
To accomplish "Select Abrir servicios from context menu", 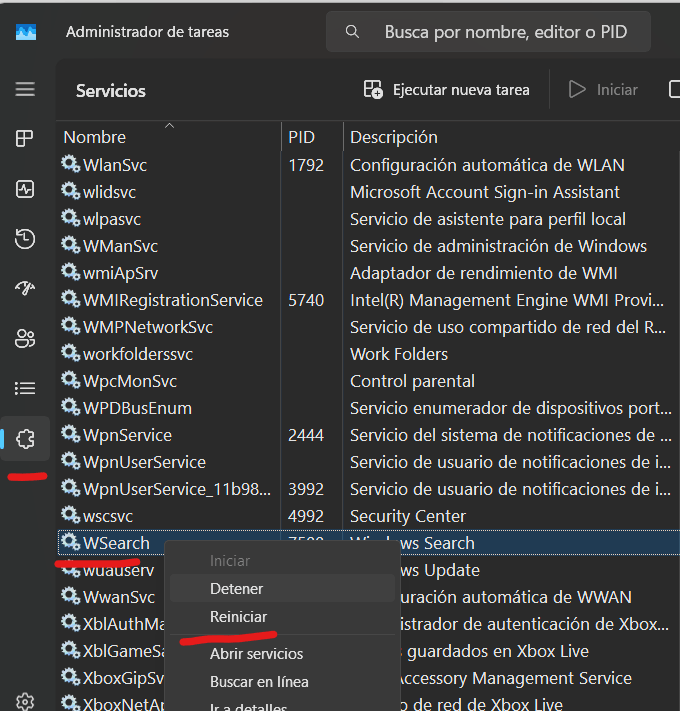I will click(x=282, y=654).
